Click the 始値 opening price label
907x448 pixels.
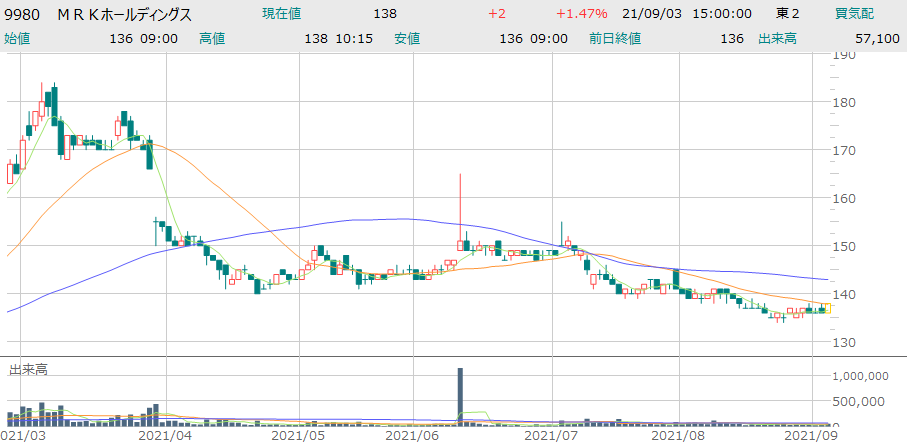pos(17,39)
